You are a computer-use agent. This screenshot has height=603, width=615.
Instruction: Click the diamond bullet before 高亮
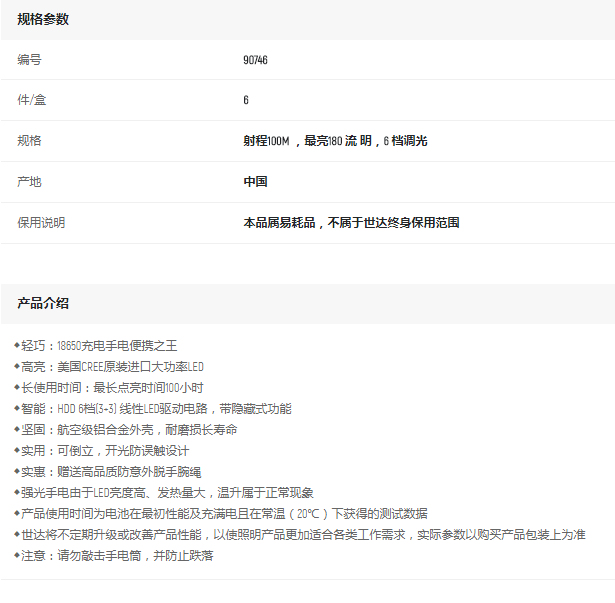pyautogui.click(x=17, y=366)
